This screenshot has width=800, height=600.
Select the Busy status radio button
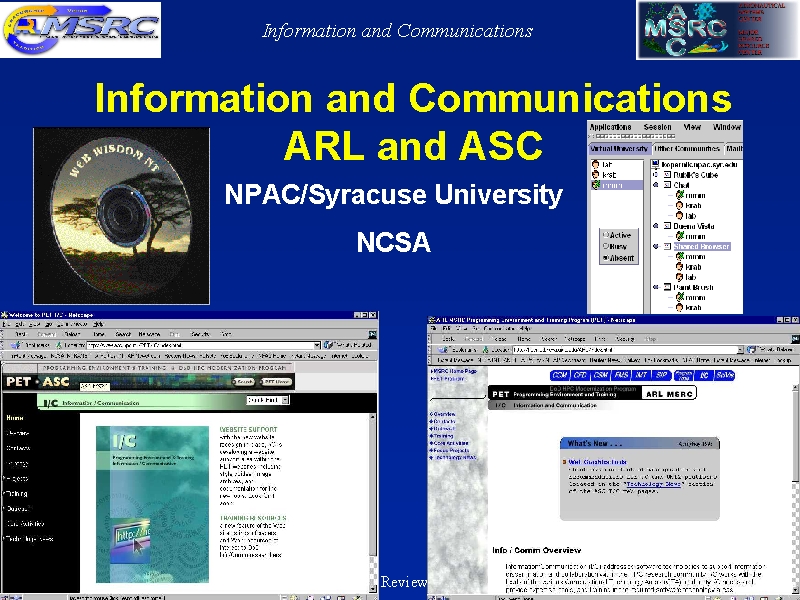[x=606, y=246]
